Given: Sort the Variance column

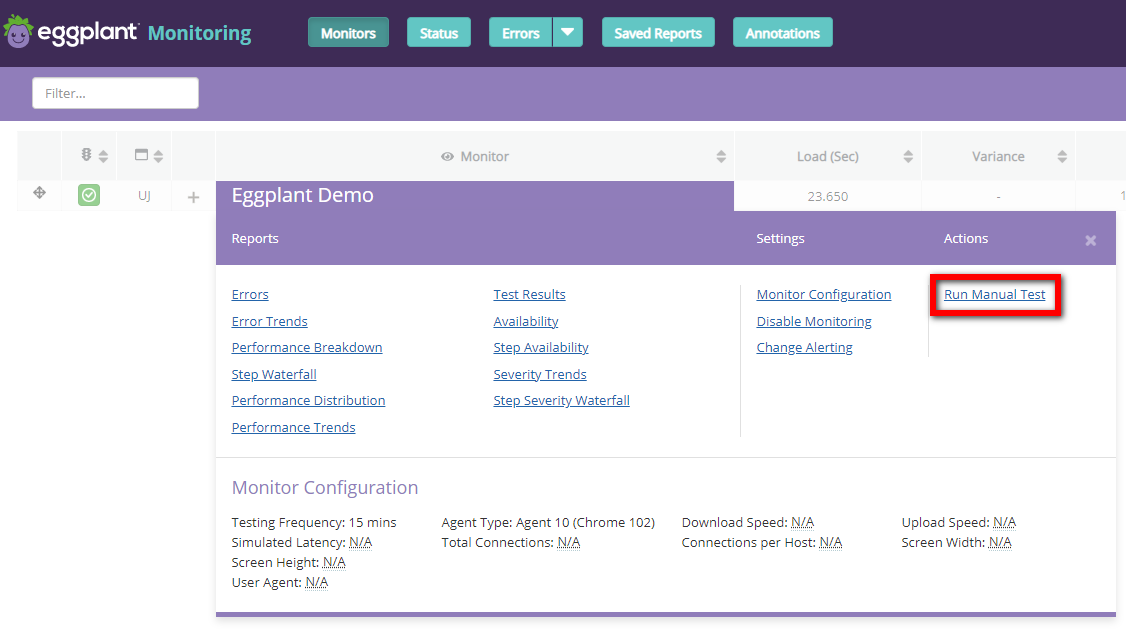Looking at the screenshot, I should (x=1061, y=156).
